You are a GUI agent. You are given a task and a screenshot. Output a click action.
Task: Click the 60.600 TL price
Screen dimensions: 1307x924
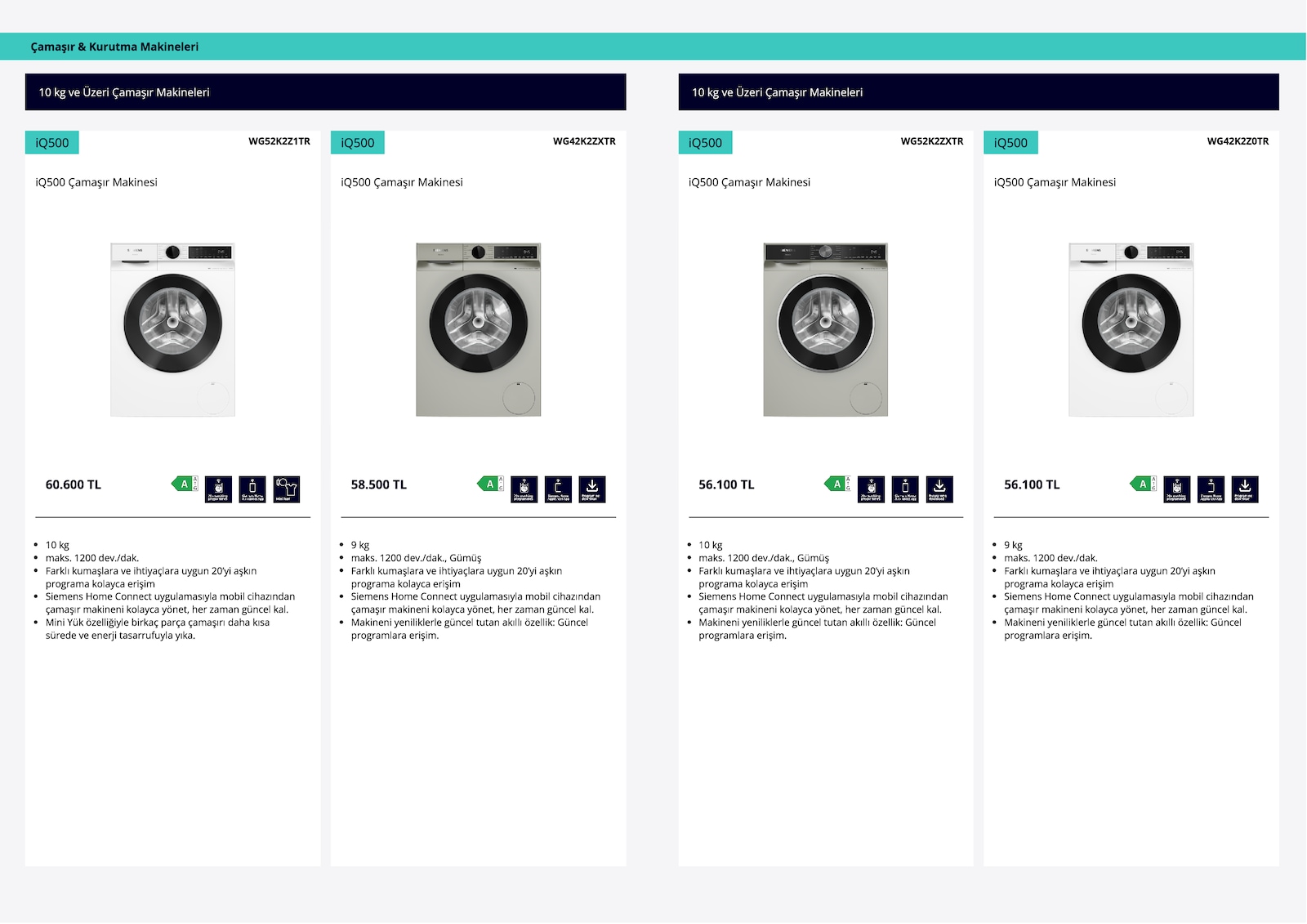pos(74,484)
